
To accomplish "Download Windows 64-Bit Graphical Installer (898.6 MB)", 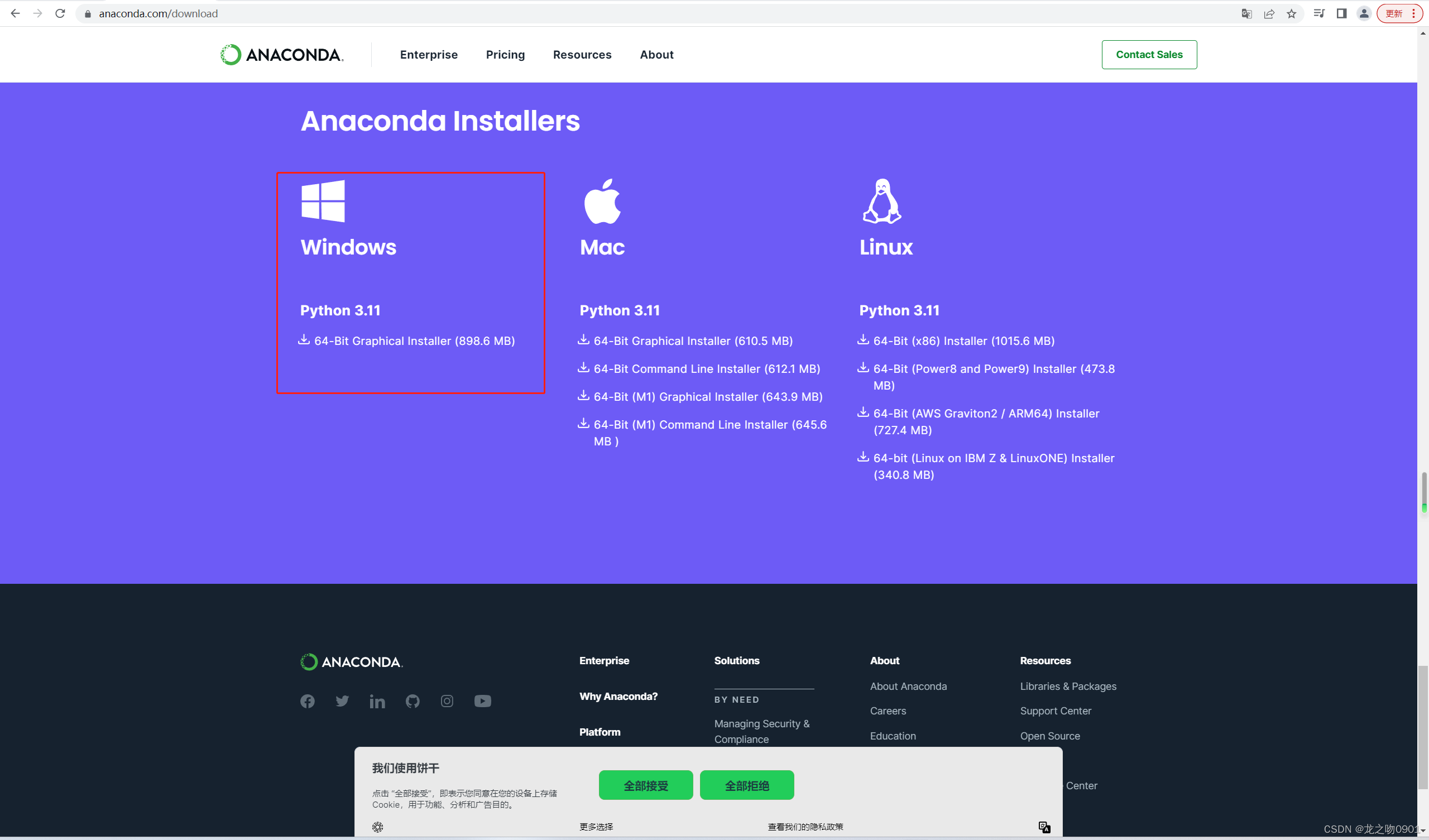I will point(406,340).
